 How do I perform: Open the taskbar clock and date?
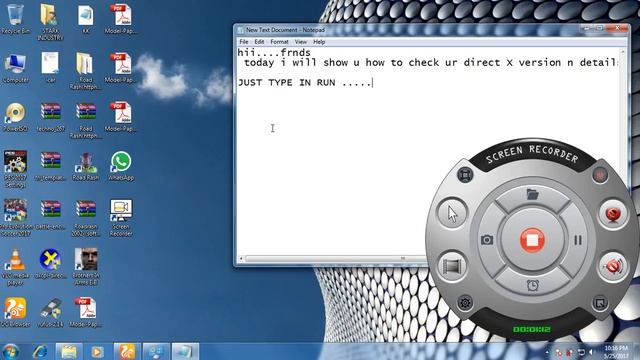[616, 352]
